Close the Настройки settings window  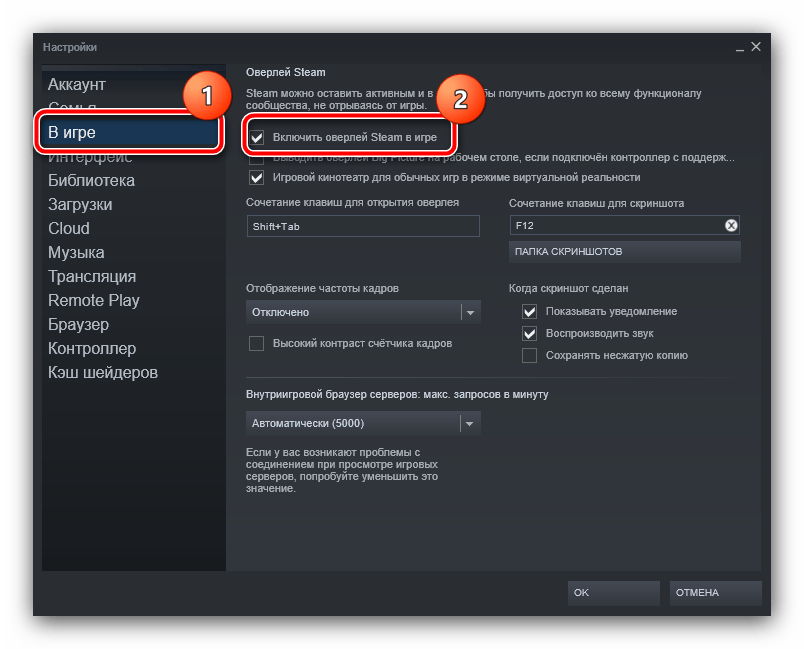click(756, 47)
